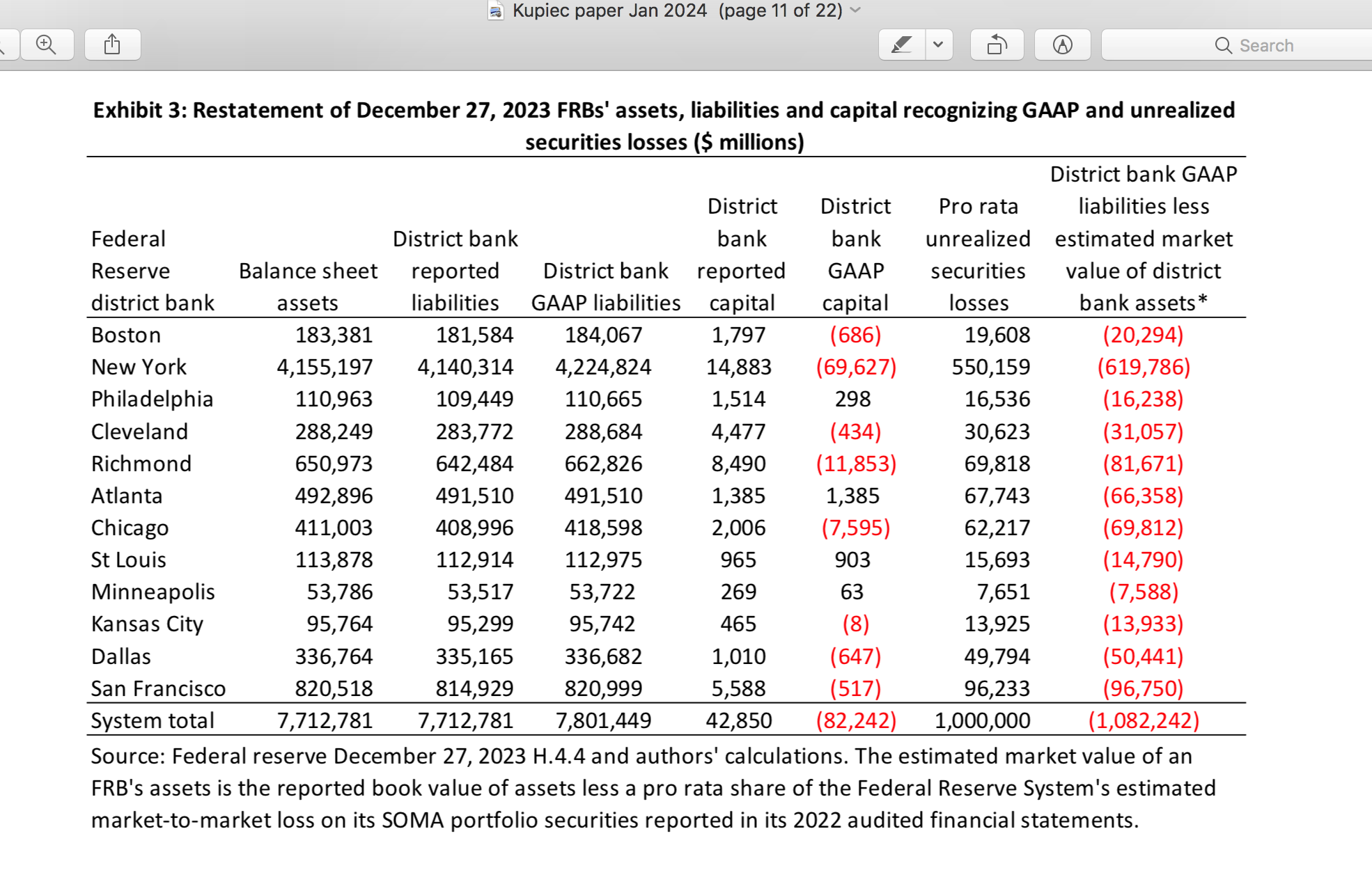Click Minneapolis unrealized losses 7,651
1372x884 pixels.
tap(1003, 592)
